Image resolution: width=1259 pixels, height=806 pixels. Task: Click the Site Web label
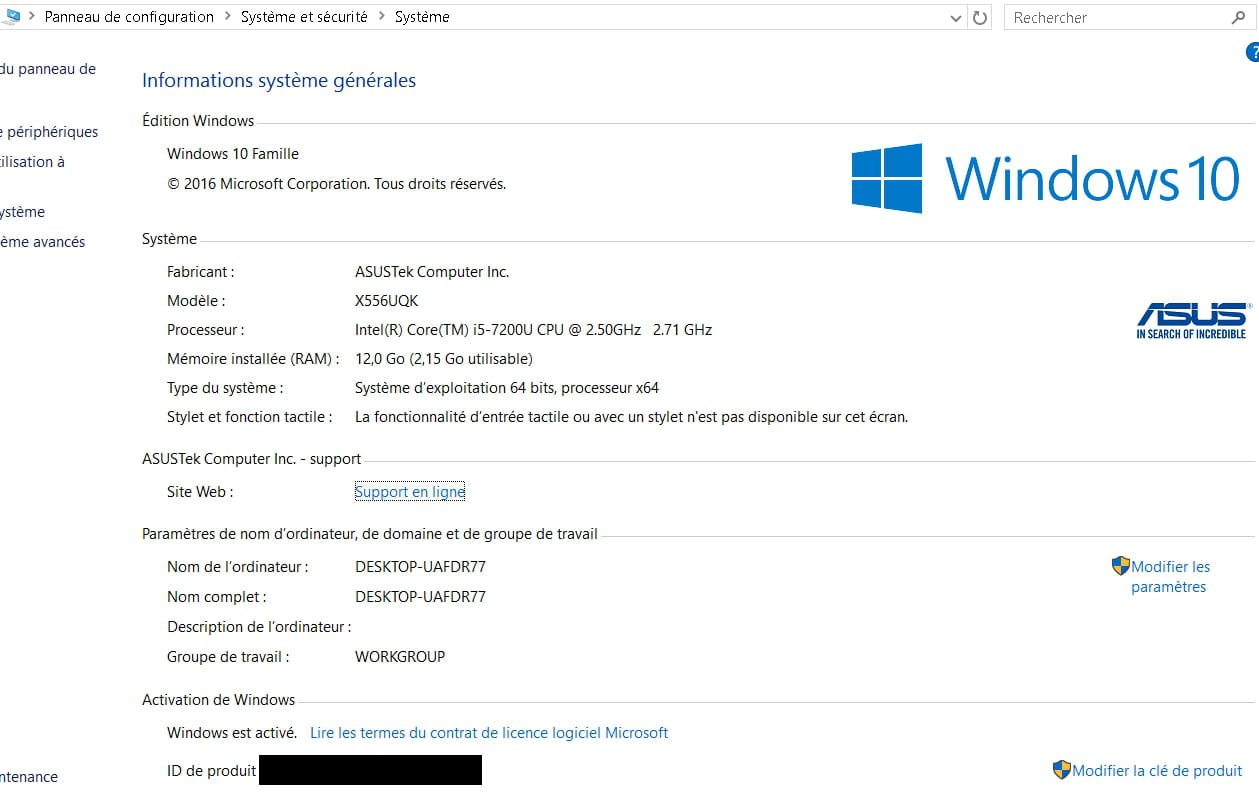200,492
